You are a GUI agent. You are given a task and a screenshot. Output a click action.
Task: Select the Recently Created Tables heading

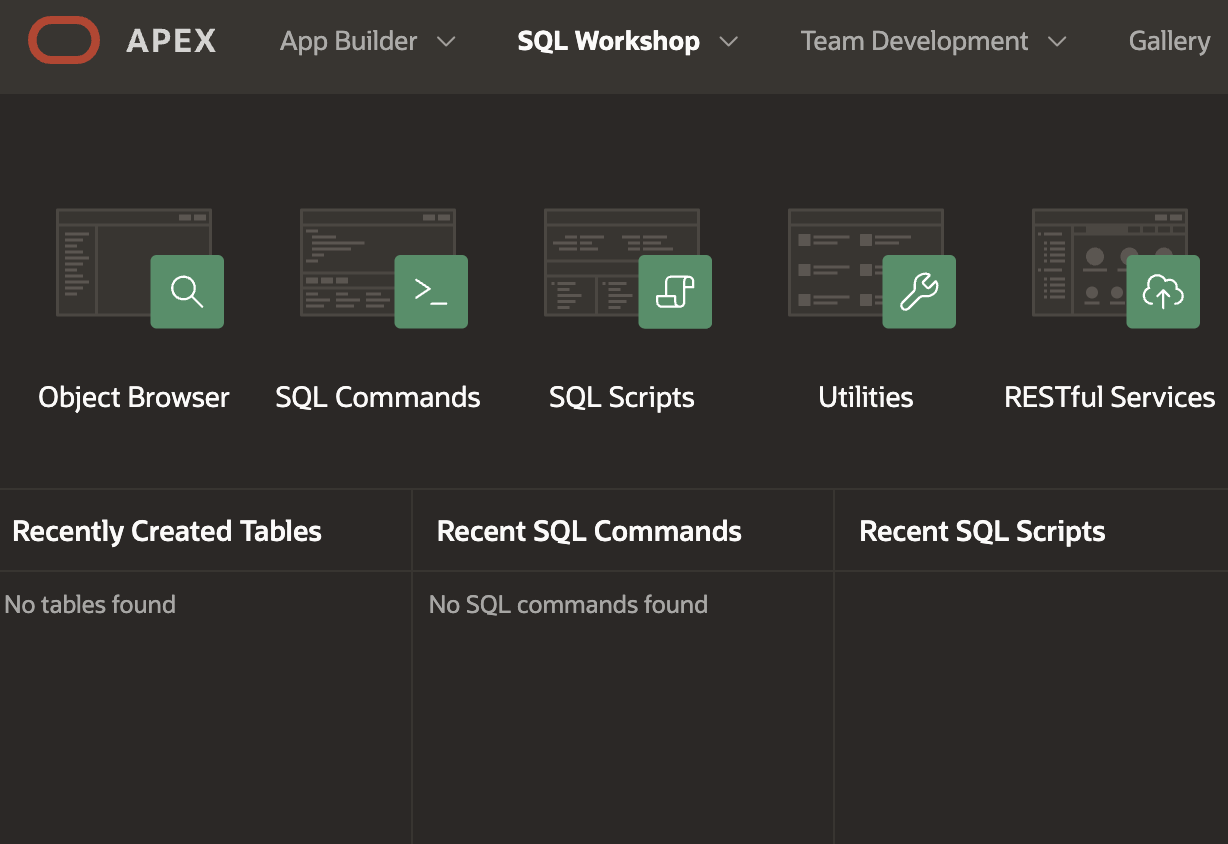click(167, 531)
